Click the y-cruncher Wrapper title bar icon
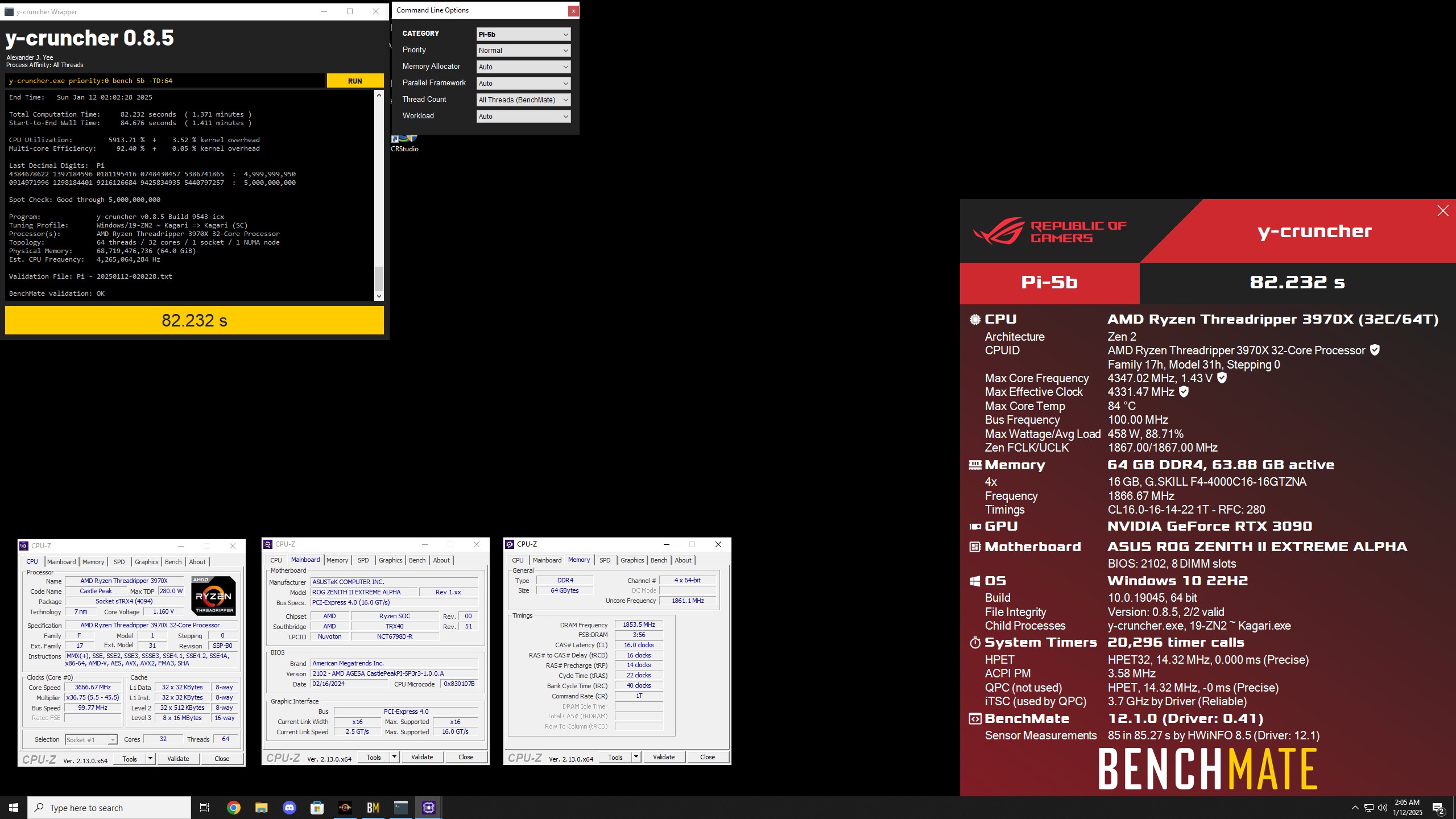The height and width of the screenshot is (819, 1456). (x=9, y=11)
